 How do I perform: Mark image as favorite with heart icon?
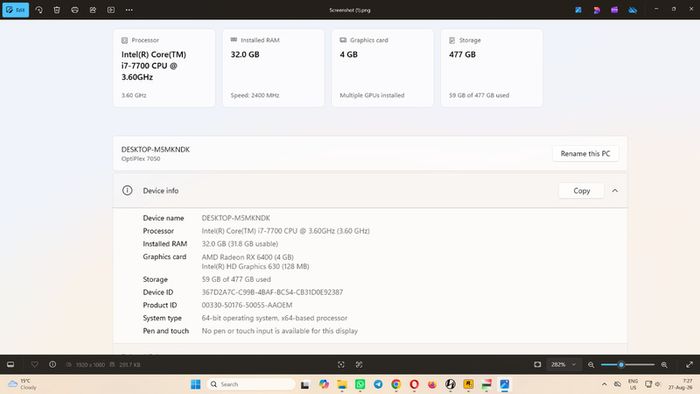(34, 365)
